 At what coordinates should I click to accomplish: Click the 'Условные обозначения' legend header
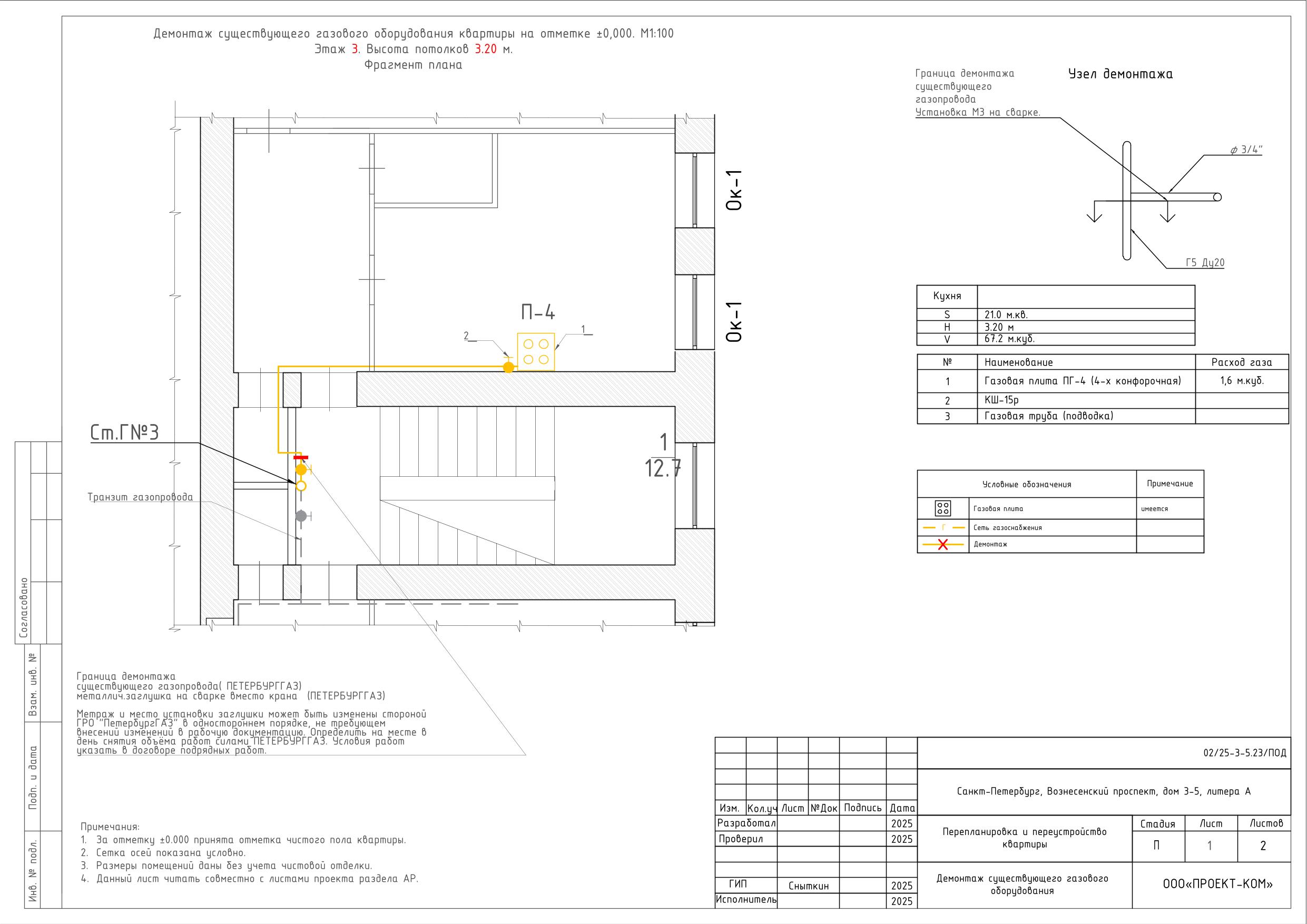pyautogui.click(x=1027, y=485)
